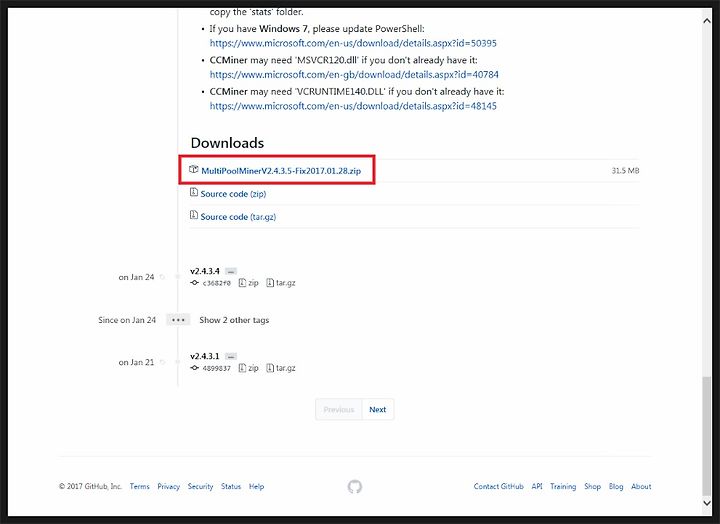Download zip for v2.4.3.1

pyautogui.click(x=249, y=368)
